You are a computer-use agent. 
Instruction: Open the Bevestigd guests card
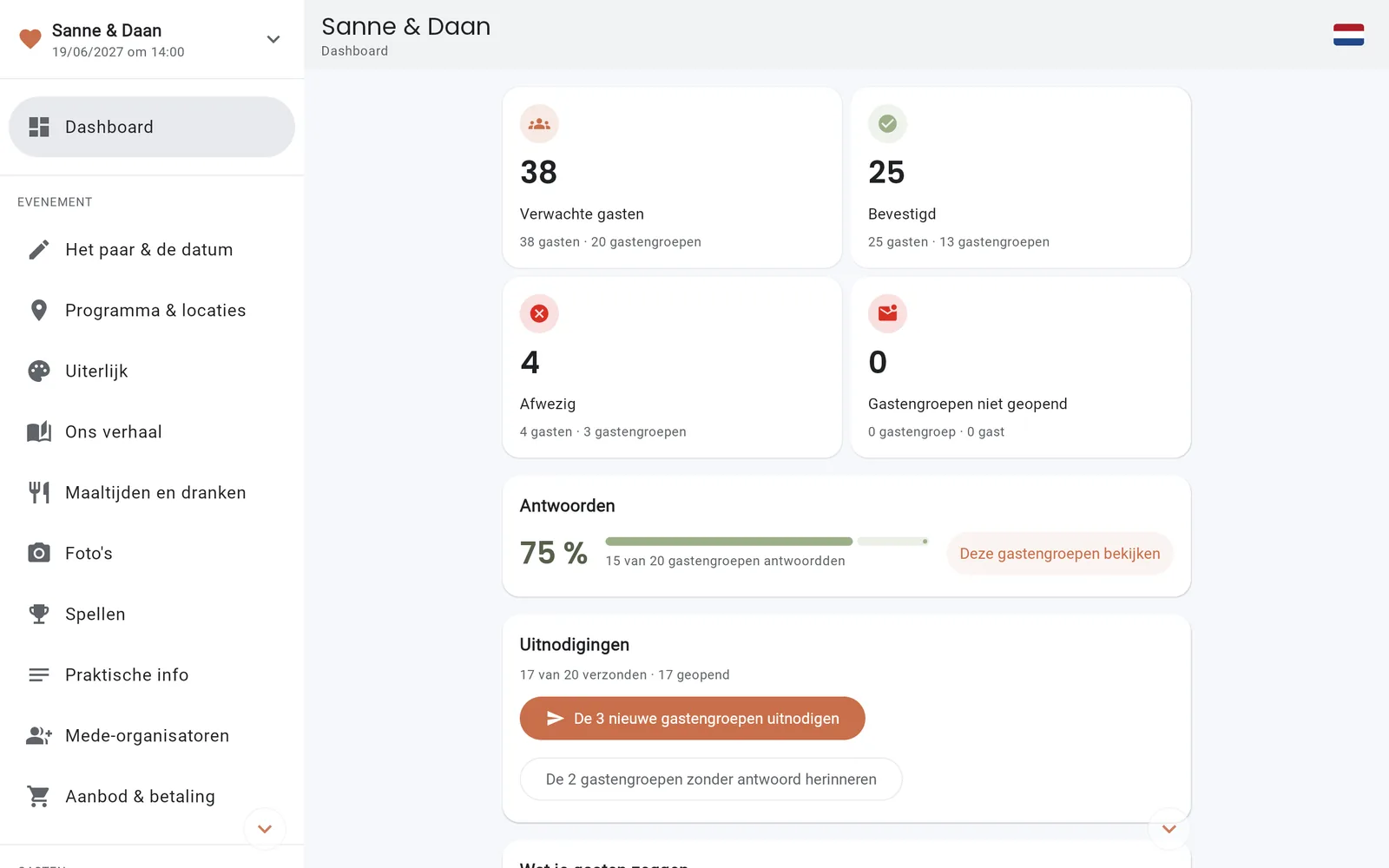pyautogui.click(x=1021, y=177)
